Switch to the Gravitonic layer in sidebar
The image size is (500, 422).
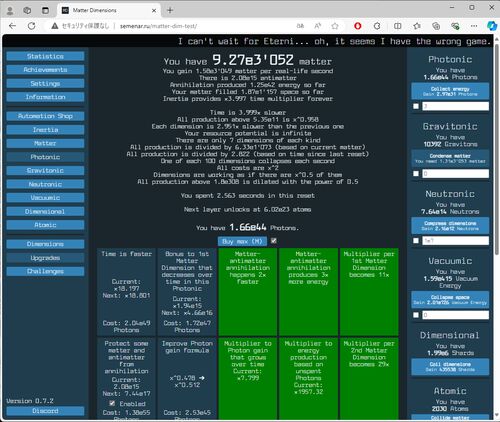pos(45,170)
